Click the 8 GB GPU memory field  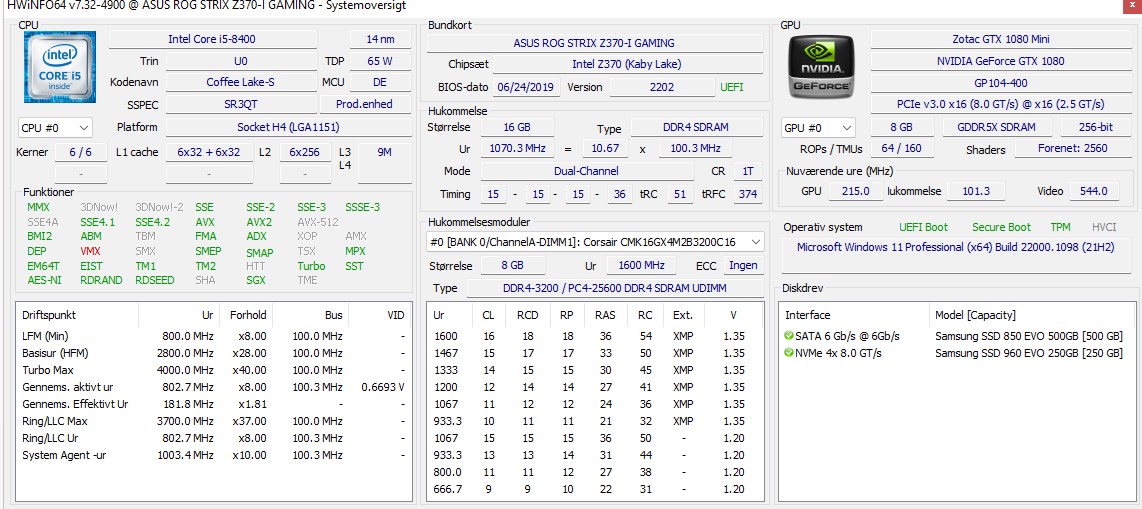click(x=901, y=127)
